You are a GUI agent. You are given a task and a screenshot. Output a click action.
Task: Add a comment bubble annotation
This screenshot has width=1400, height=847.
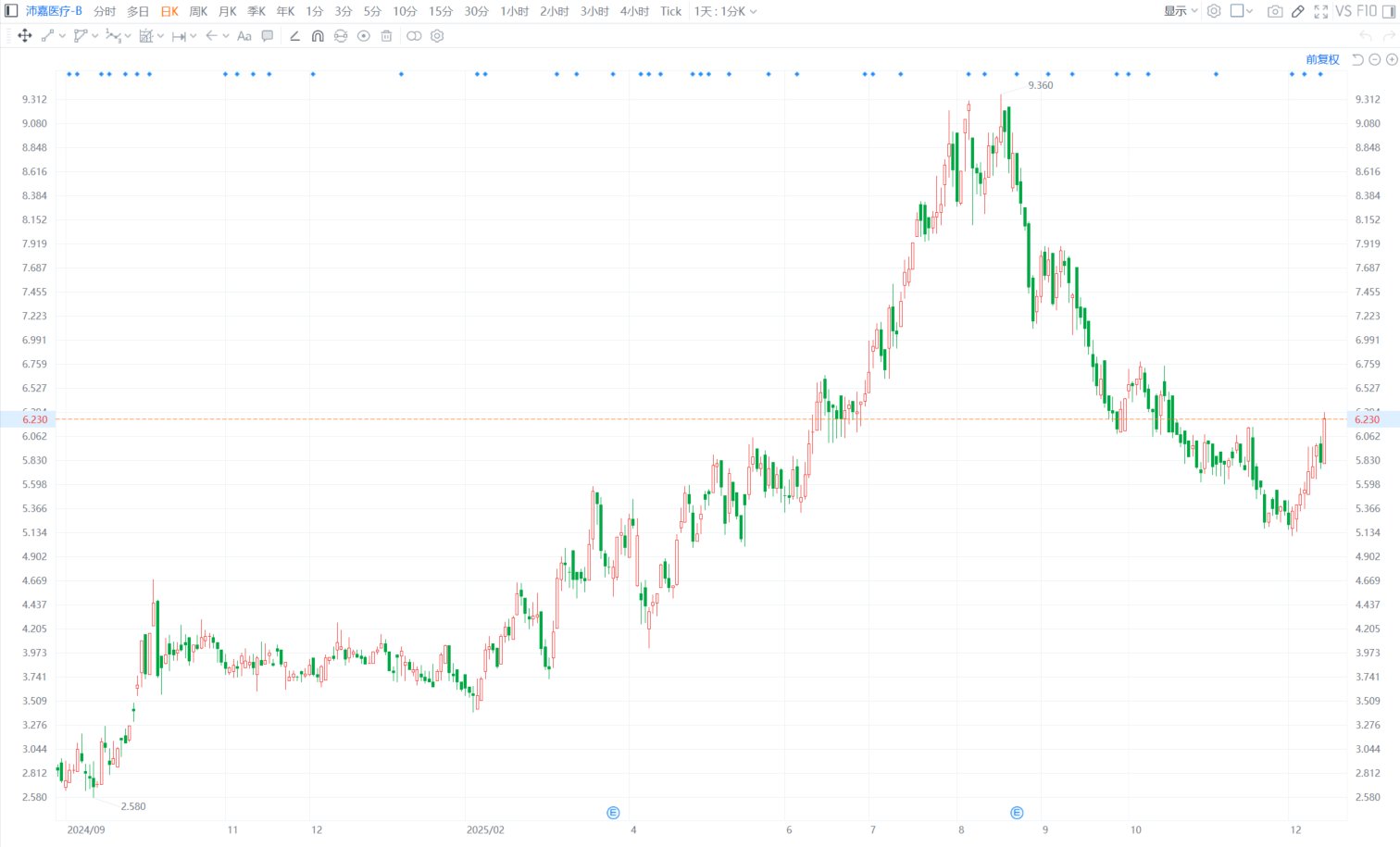click(268, 36)
